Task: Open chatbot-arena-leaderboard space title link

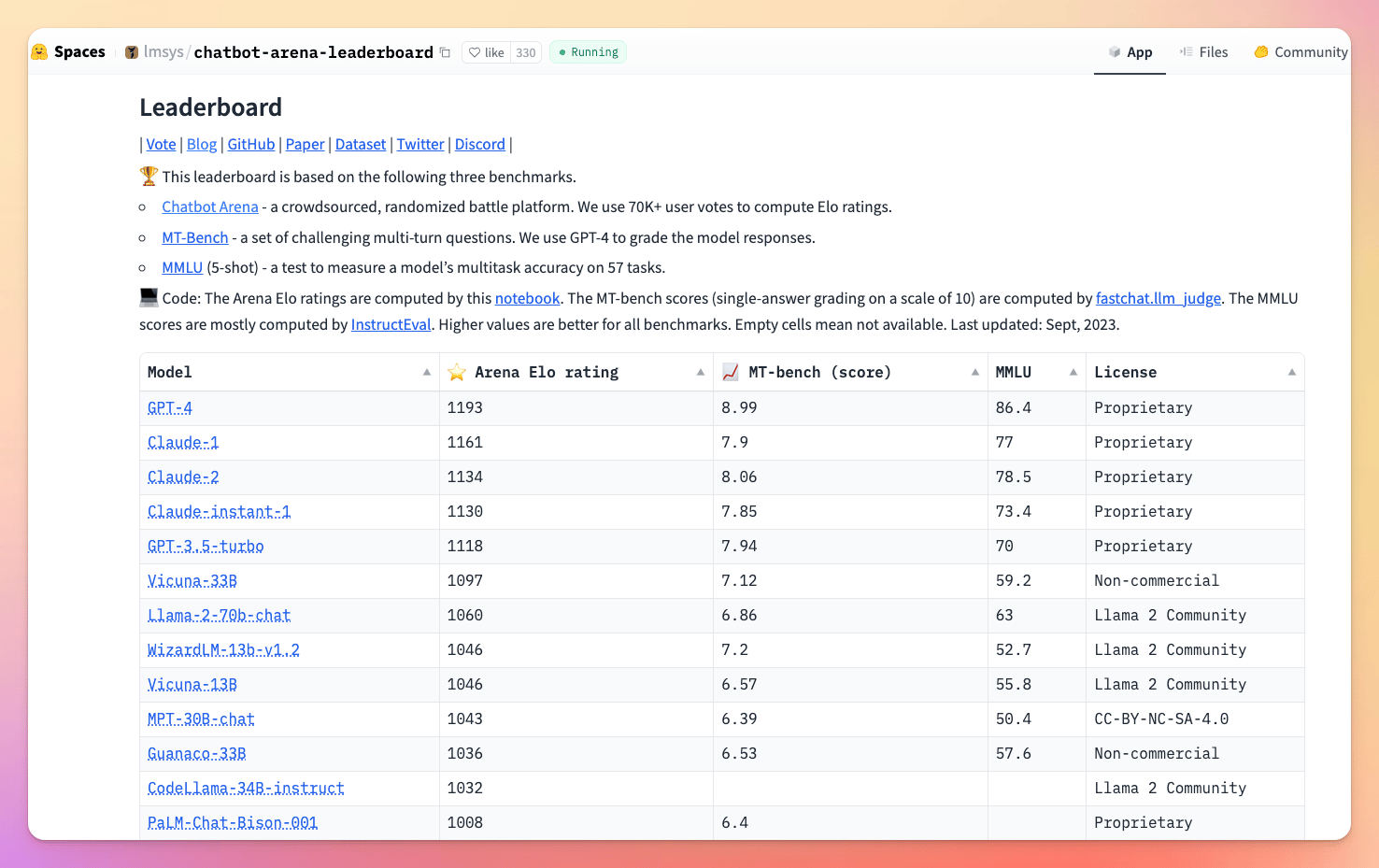Action: pyautogui.click(x=313, y=52)
